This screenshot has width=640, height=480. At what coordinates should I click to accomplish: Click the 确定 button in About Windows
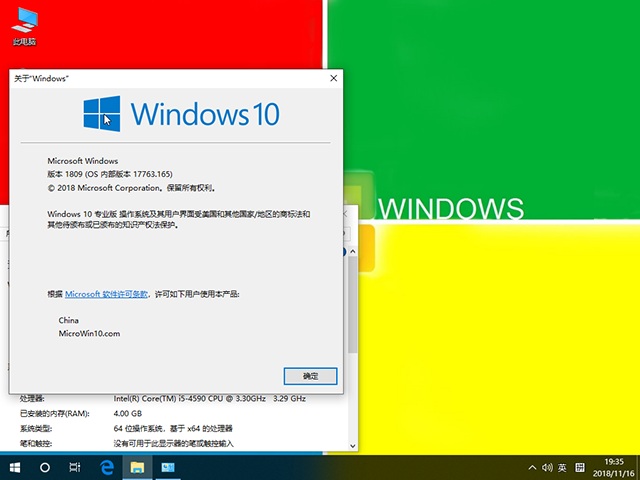310,376
